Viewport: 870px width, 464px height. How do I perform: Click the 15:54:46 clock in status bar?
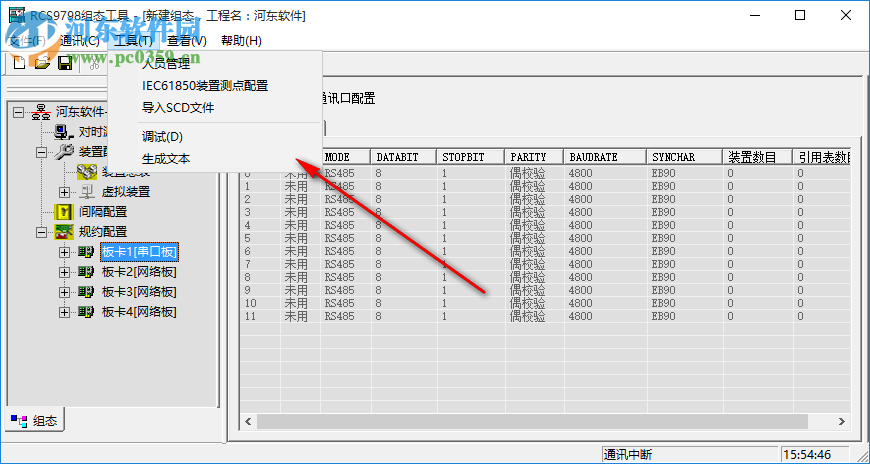tap(814, 455)
